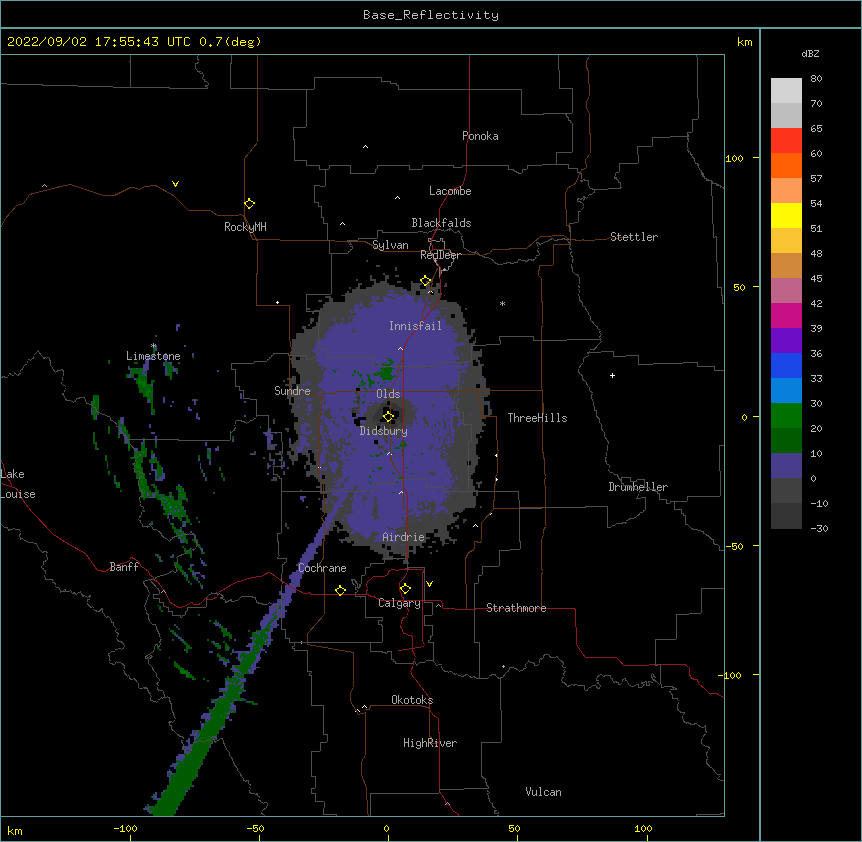Click the asterisk marker east of RedDeer
Screen dimensions: 862x842
(x=502, y=303)
